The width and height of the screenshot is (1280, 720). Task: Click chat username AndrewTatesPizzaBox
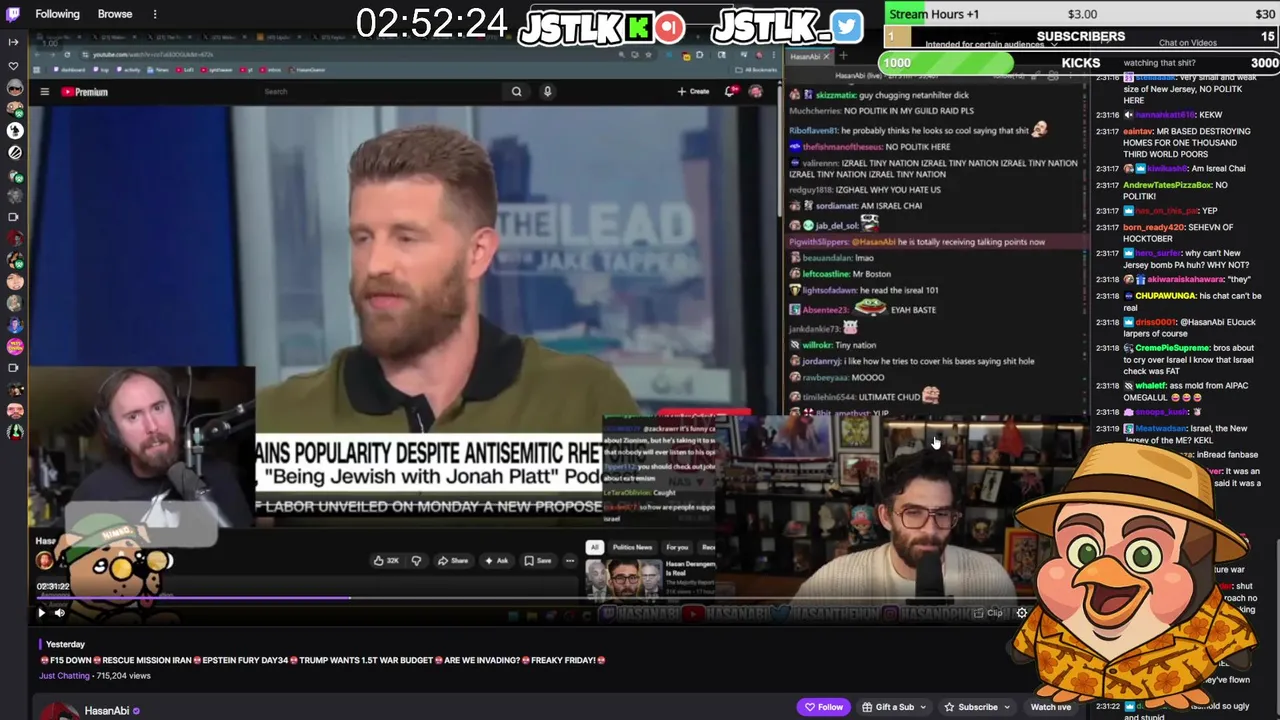pos(1167,185)
